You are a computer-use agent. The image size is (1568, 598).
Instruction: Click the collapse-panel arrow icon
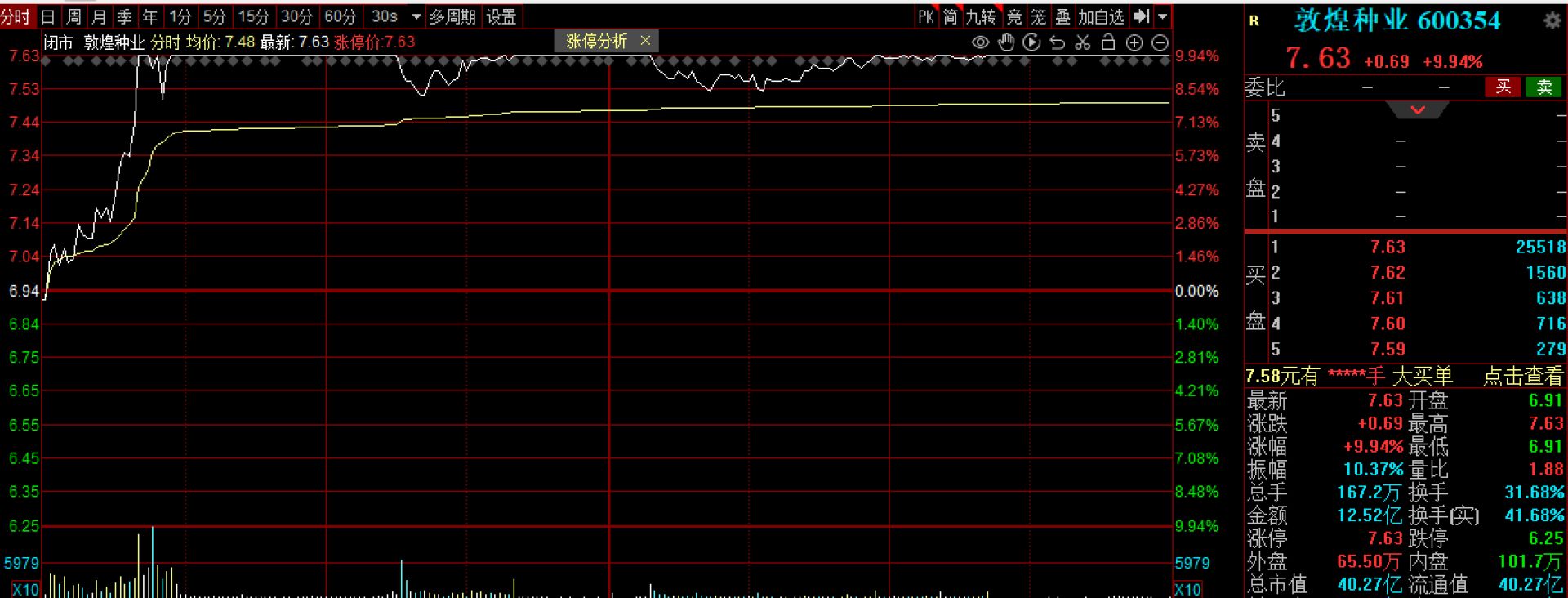[1142, 16]
